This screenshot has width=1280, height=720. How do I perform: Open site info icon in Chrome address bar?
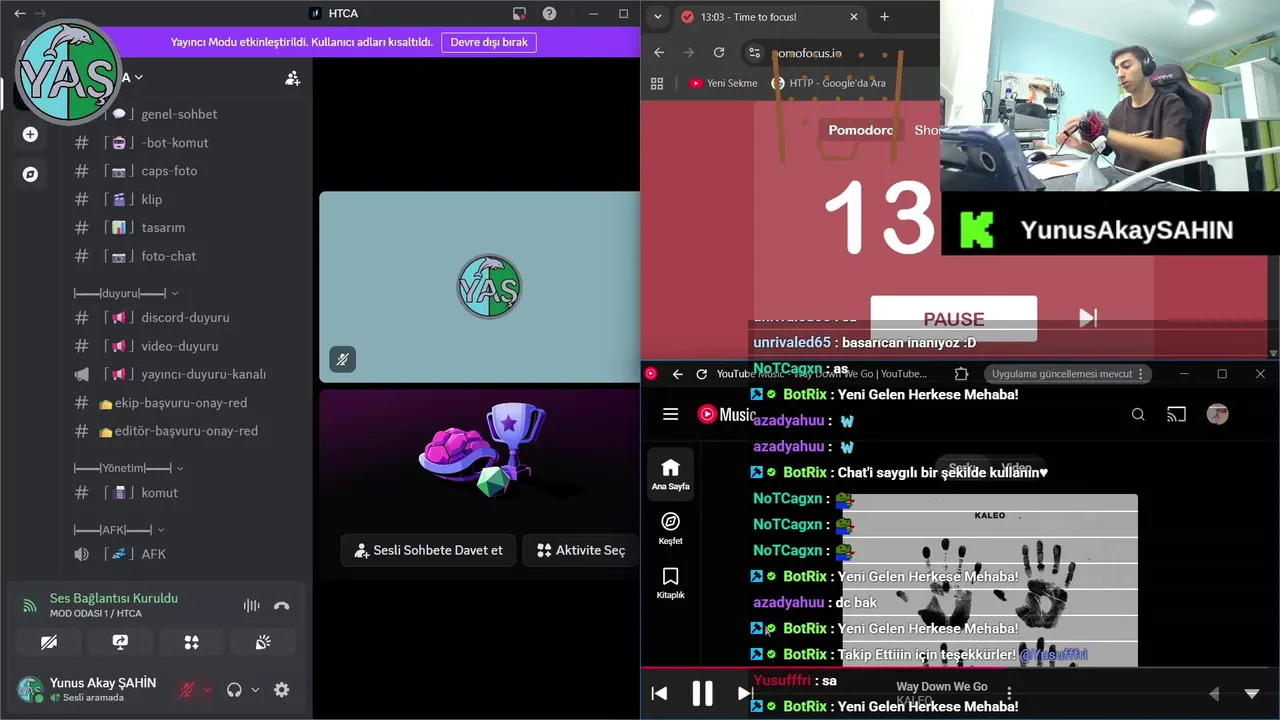point(755,53)
